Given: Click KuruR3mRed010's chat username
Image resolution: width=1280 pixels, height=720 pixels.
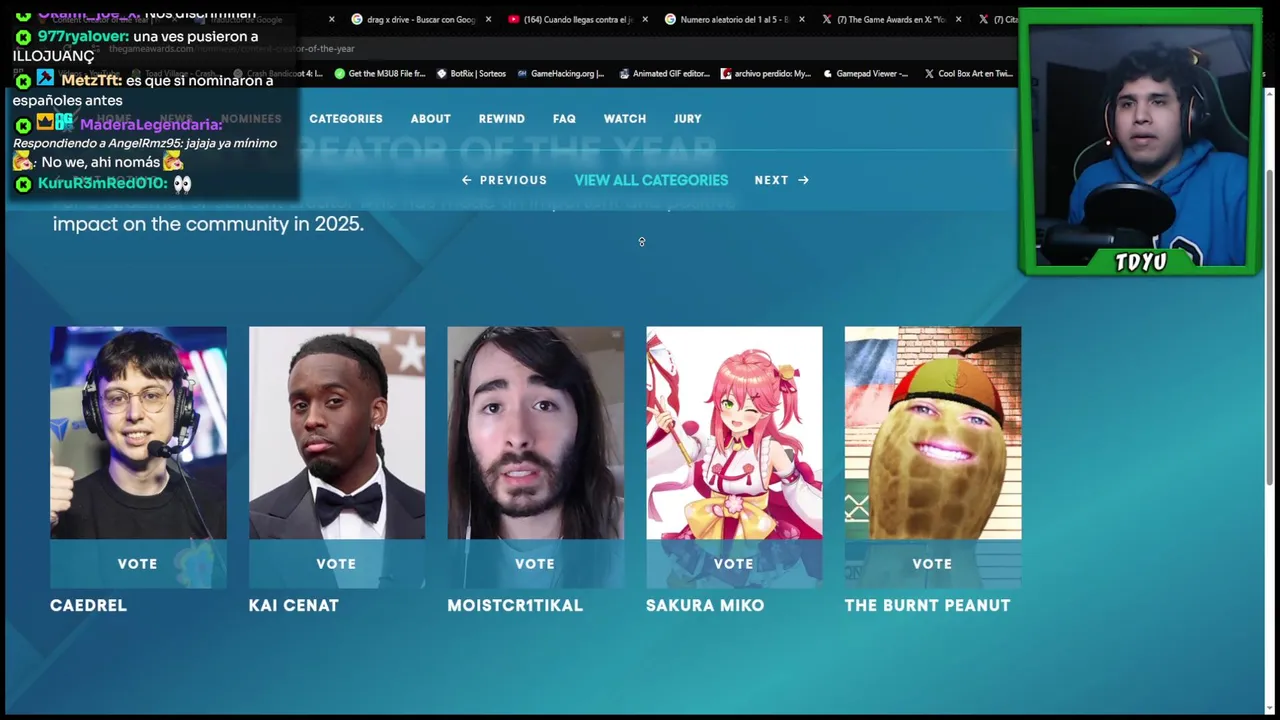Looking at the screenshot, I should (x=102, y=184).
